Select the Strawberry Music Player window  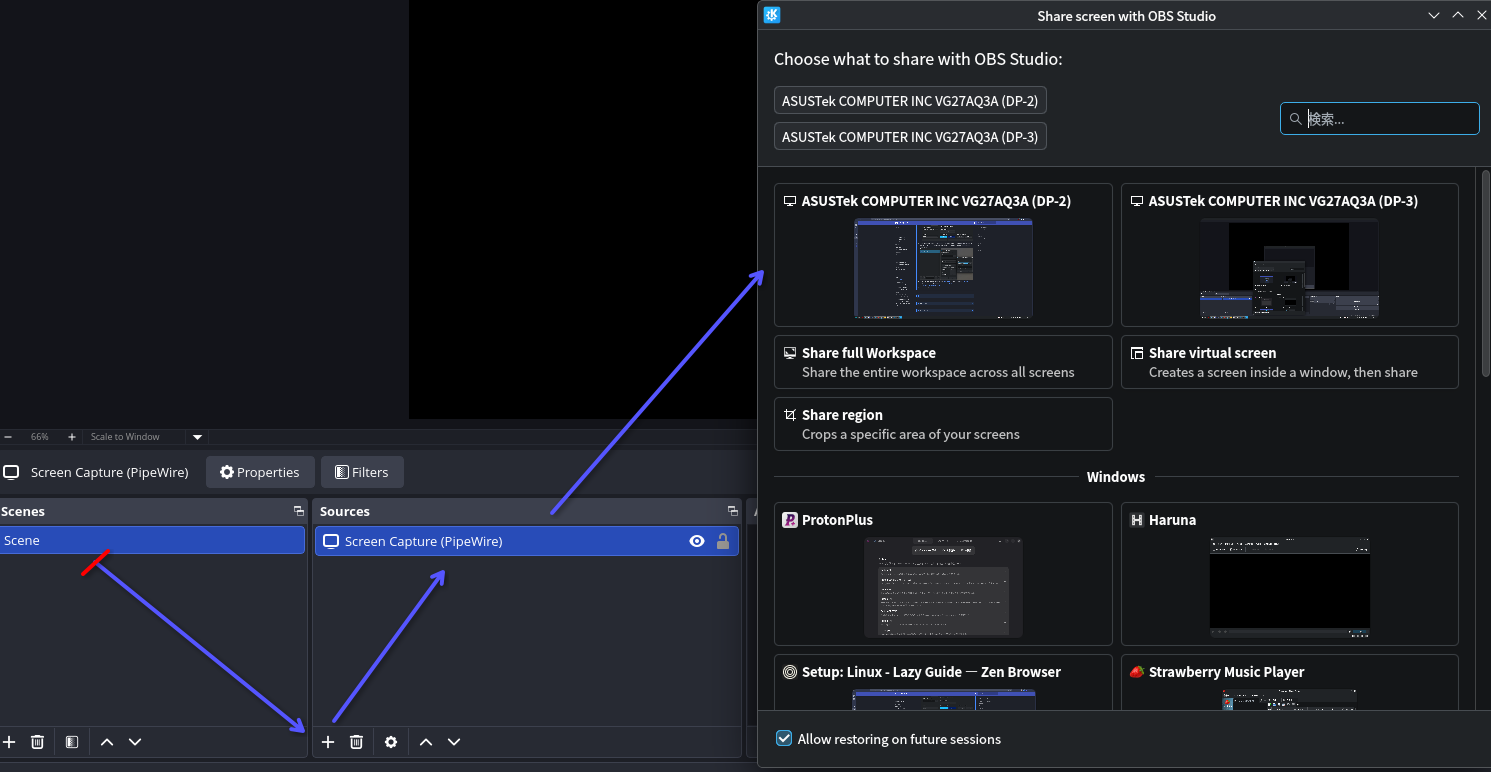1290,682
